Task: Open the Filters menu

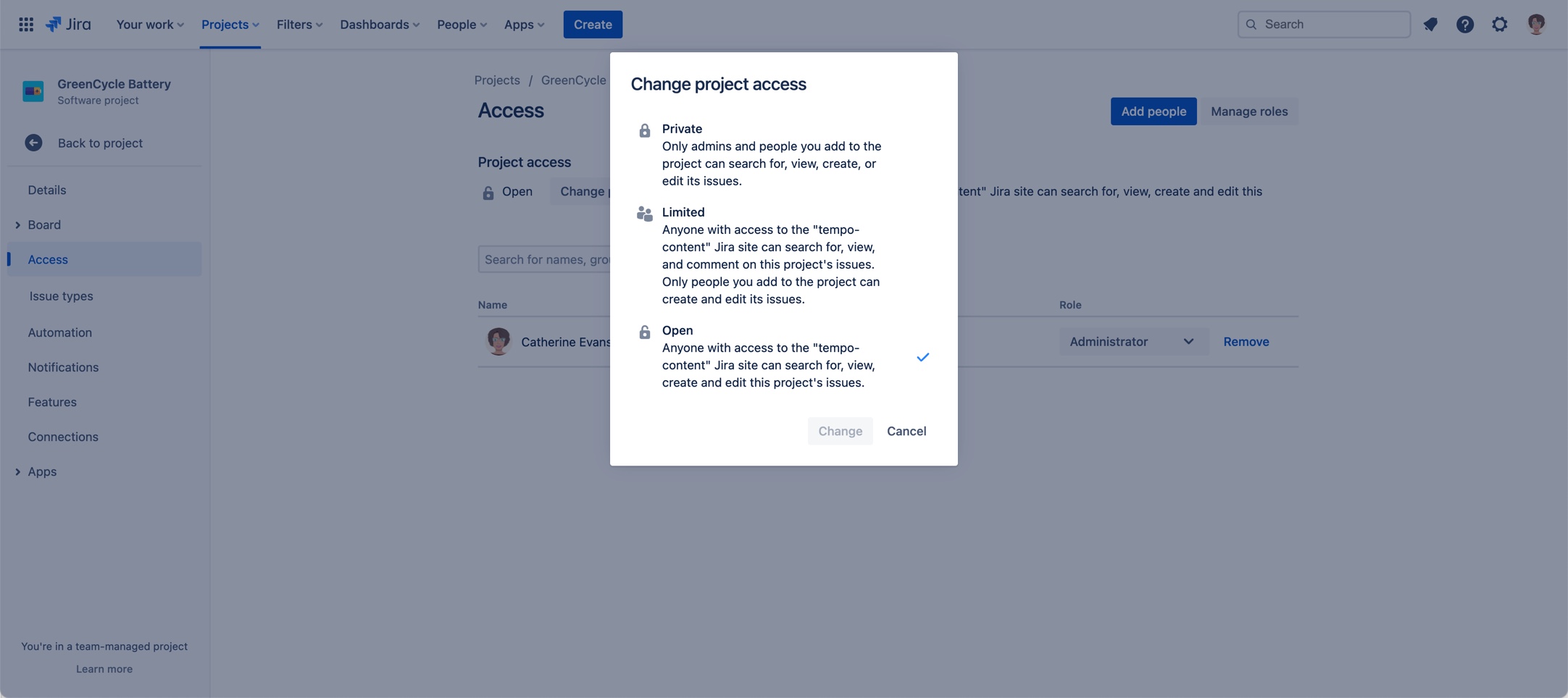Action: [x=299, y=25]
